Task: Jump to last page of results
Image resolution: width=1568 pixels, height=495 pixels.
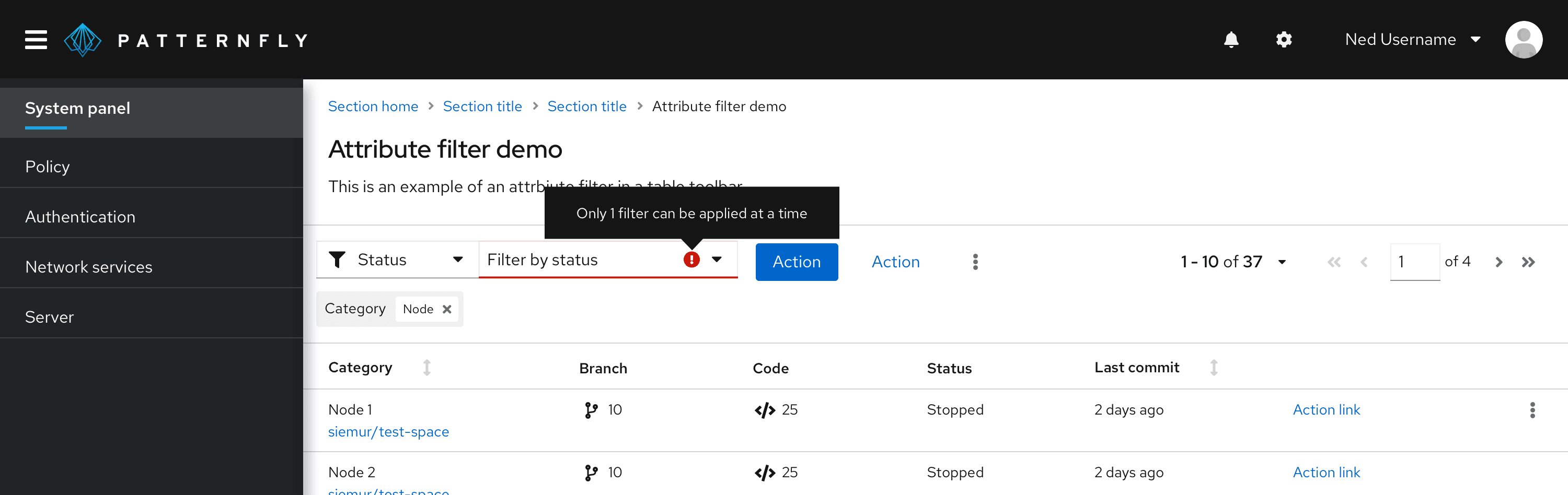Action: point(1528,262)
